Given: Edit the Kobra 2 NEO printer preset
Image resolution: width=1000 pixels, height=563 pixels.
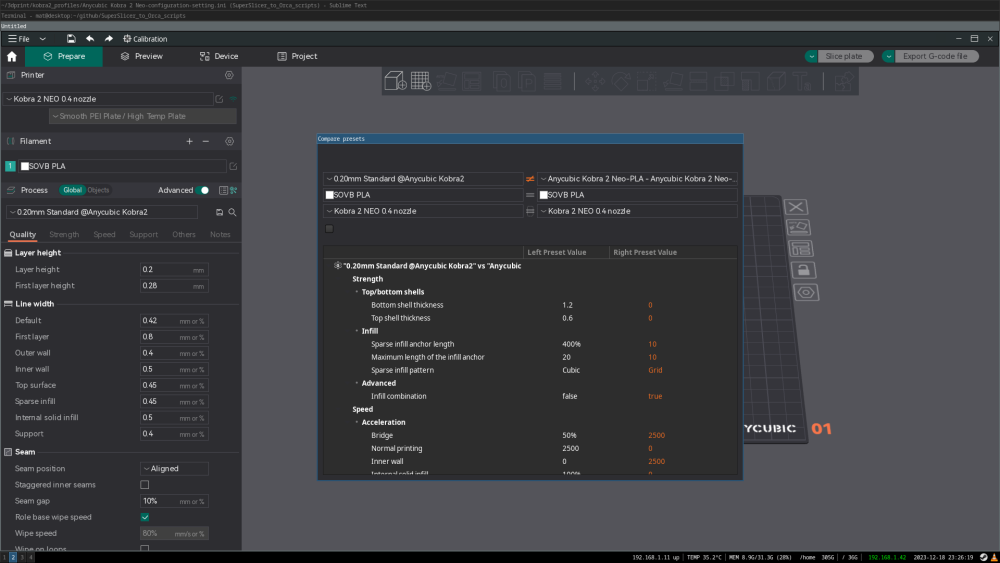Looking at the screenshot, I should point(219,99).
